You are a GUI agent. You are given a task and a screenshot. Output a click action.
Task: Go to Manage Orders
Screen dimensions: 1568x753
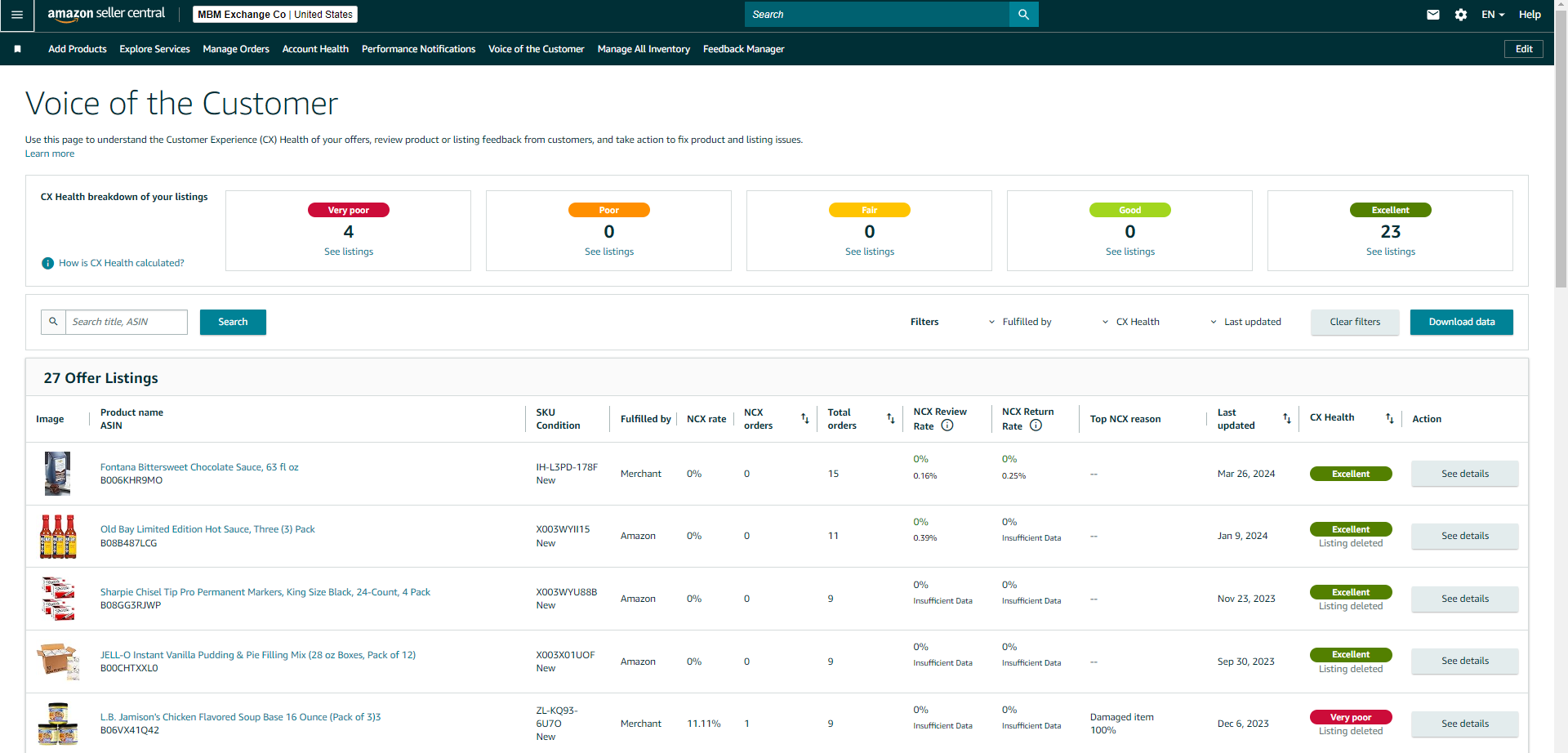236,49
